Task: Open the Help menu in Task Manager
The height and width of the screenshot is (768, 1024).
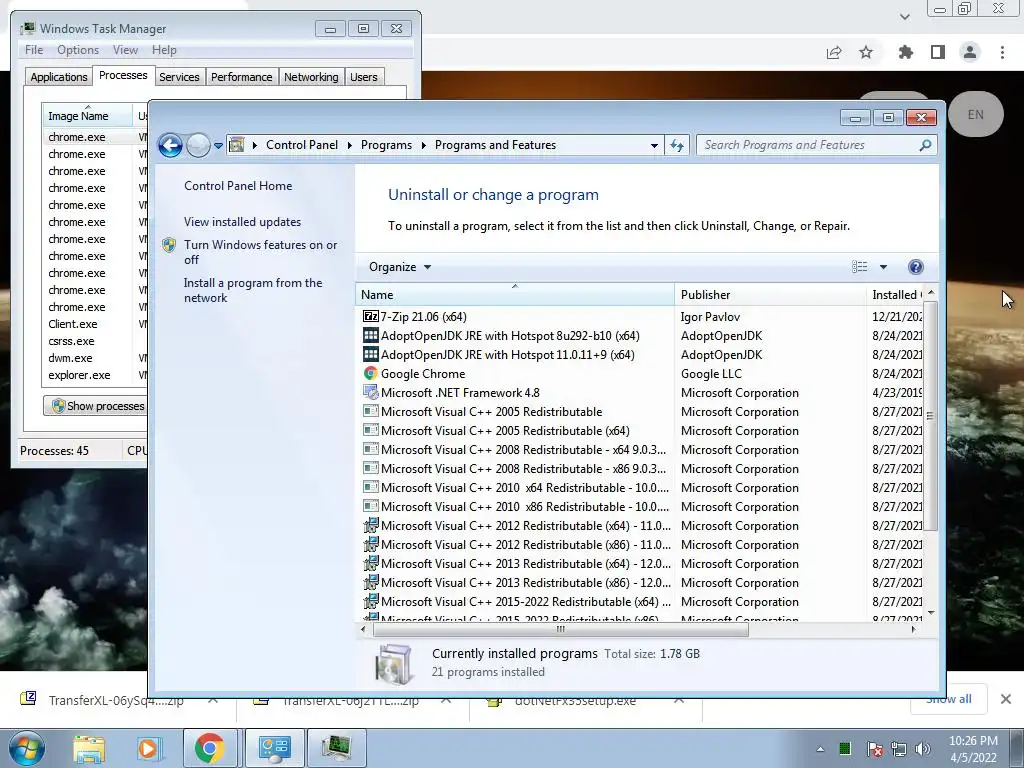Action: click(x=164, y=50)
